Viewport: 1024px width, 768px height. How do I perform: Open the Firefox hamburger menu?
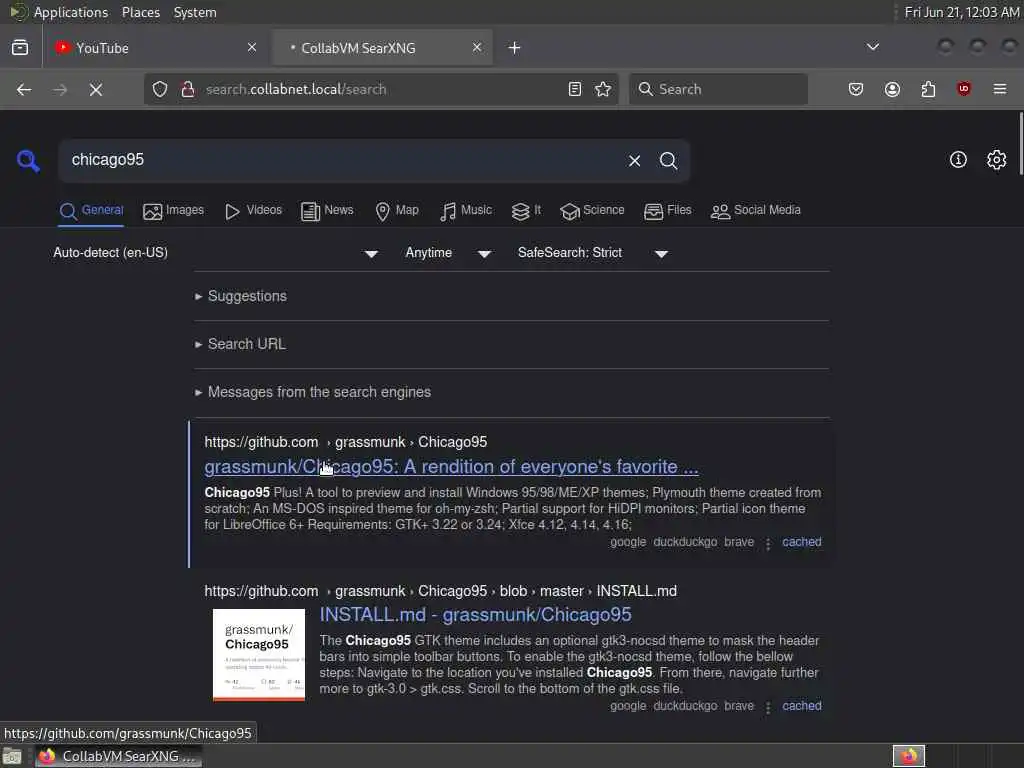(999, 89)
